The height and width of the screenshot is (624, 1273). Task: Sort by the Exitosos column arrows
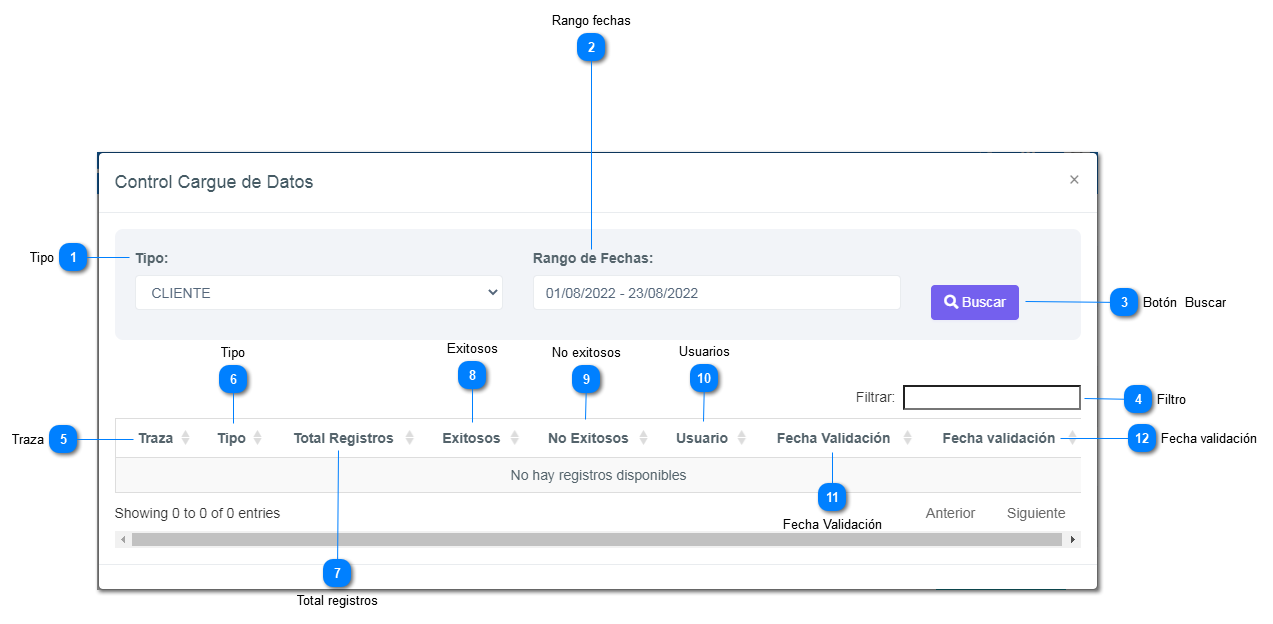pyautogui.click(x=515, y=438)
